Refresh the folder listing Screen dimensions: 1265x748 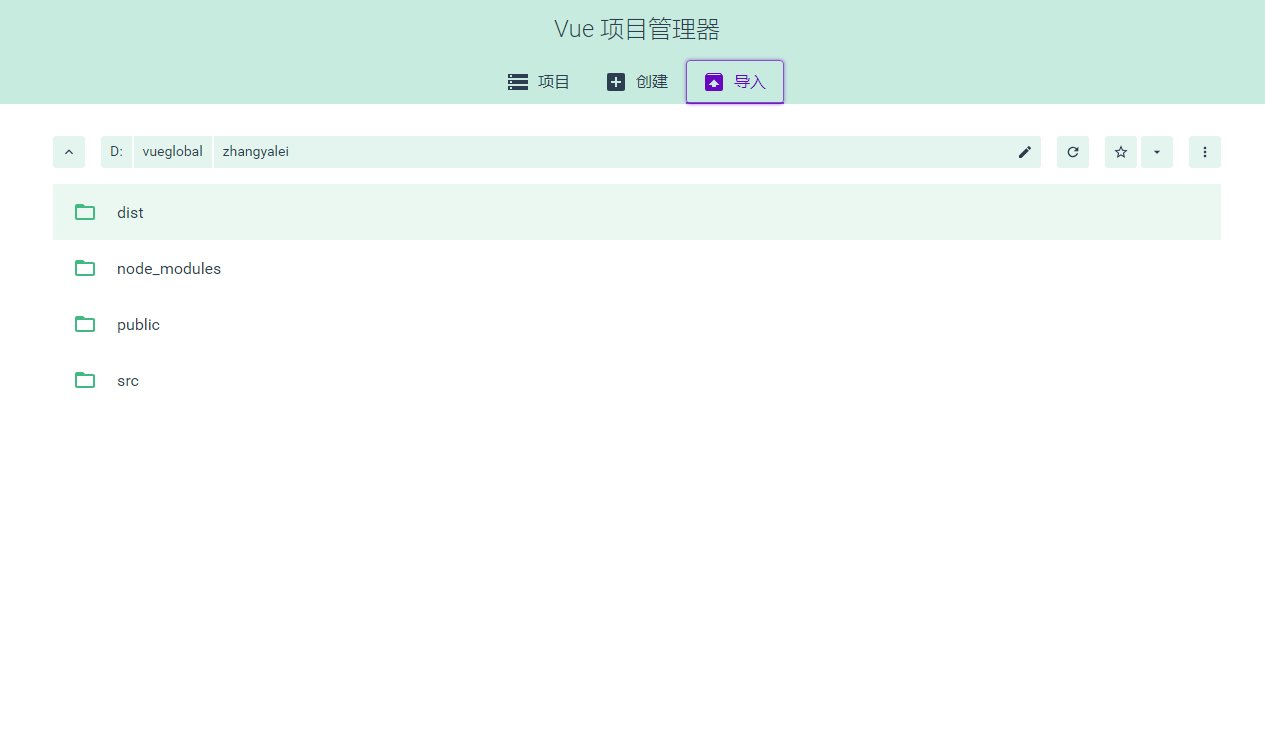[1073, 152]
